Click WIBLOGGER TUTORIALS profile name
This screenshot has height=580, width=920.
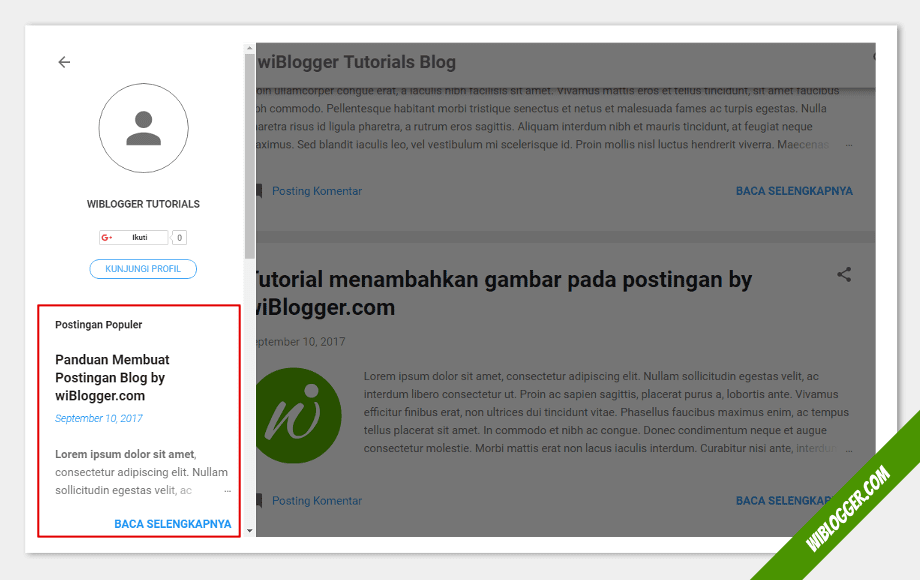(143, 204)
